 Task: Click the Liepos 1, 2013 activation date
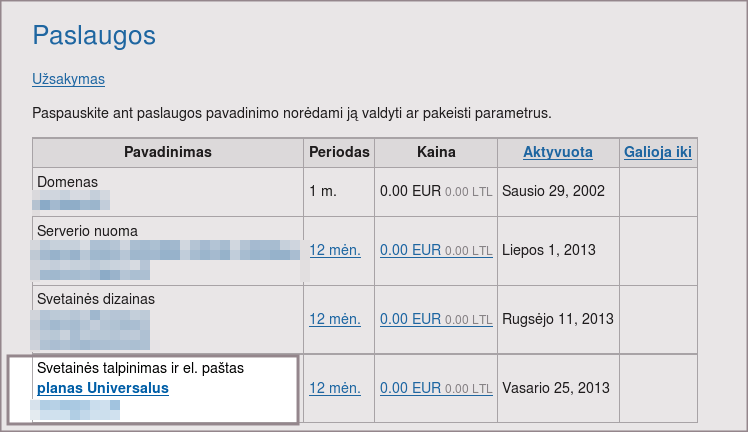550,250
